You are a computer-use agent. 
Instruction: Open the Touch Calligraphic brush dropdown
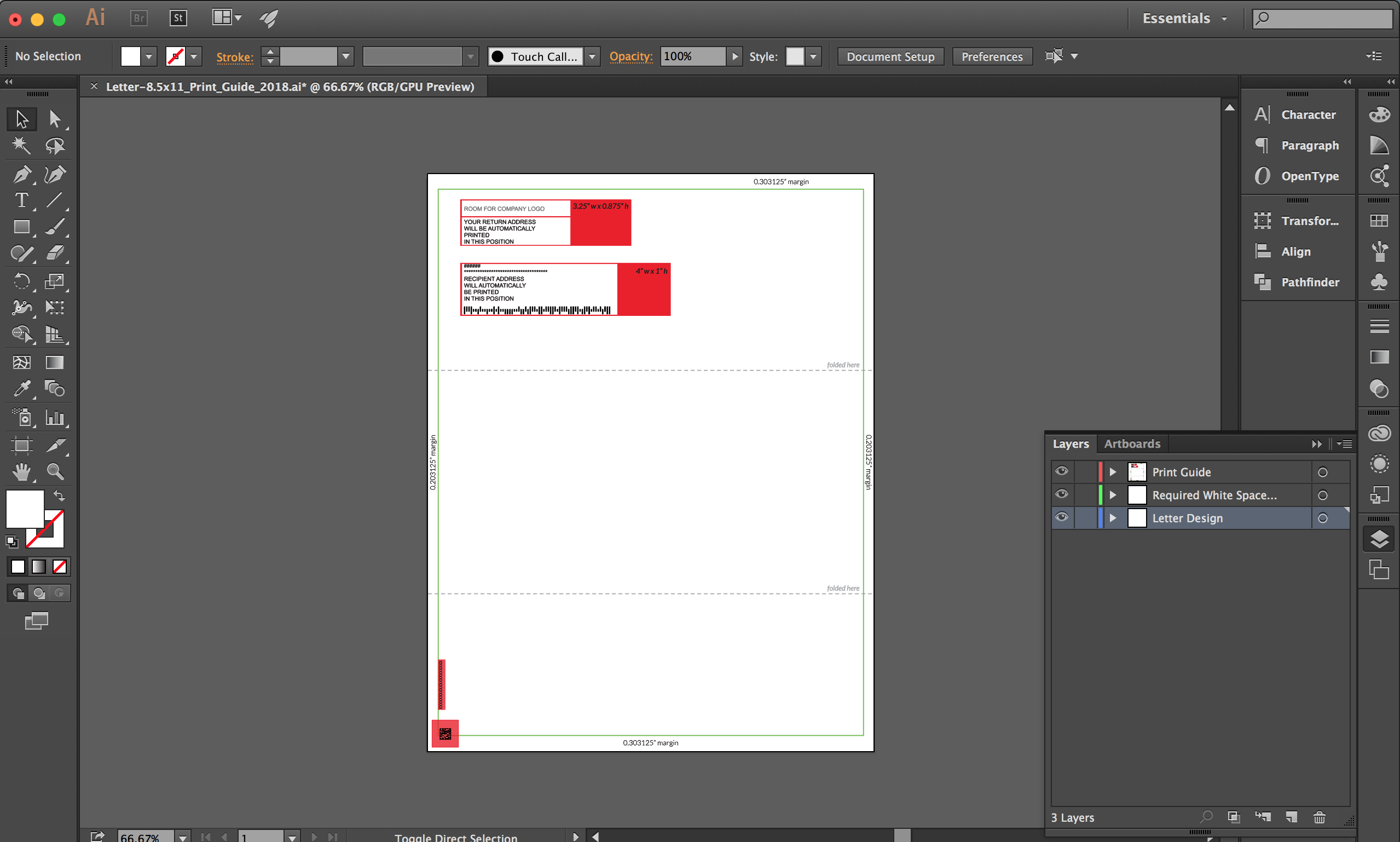592,56
